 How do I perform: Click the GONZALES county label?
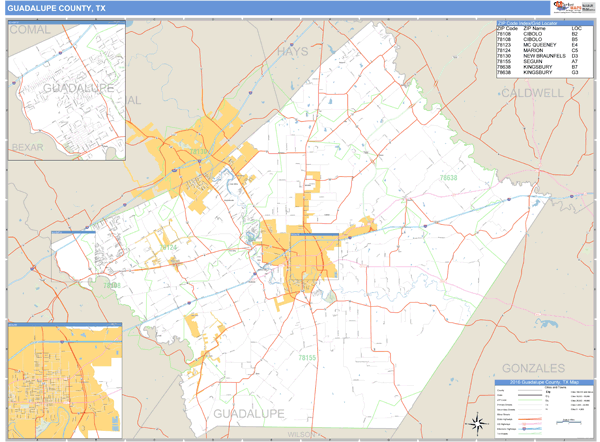(x=533, y=368)
